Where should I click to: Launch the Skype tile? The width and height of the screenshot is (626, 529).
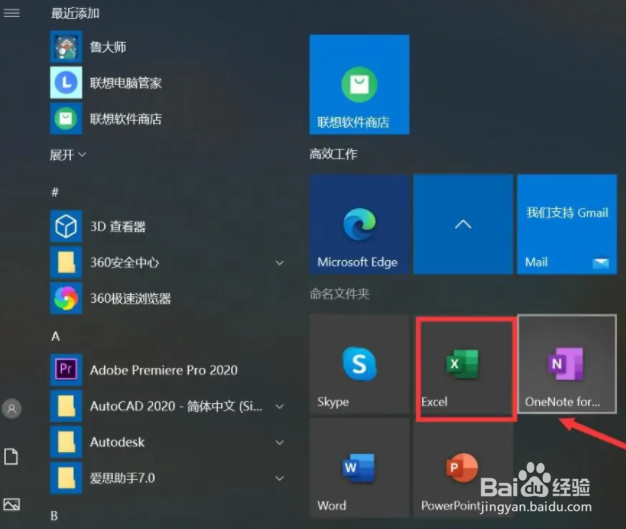tap(359, 364)
